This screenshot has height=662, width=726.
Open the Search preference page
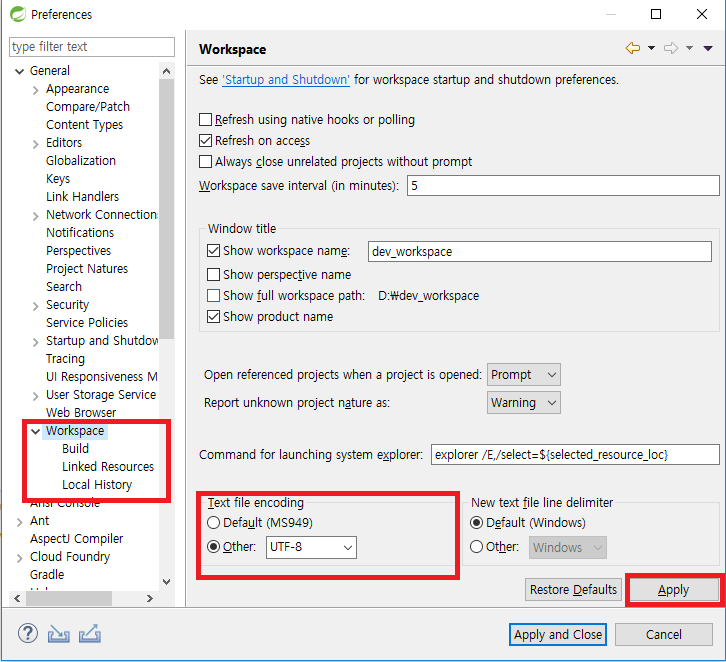(x=64, y=287)
